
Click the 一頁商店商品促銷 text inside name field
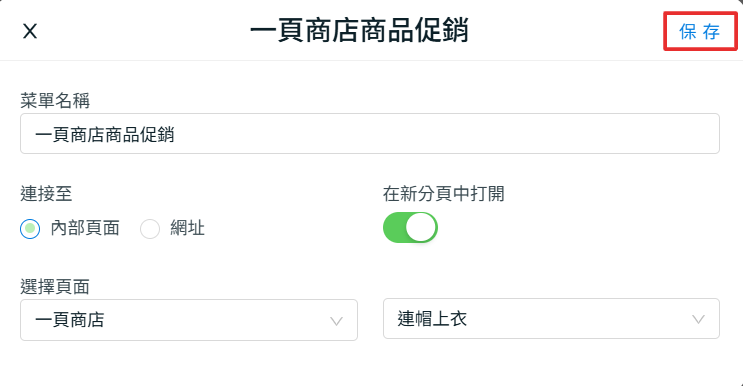pyautogui.click(x=105, y=135)
